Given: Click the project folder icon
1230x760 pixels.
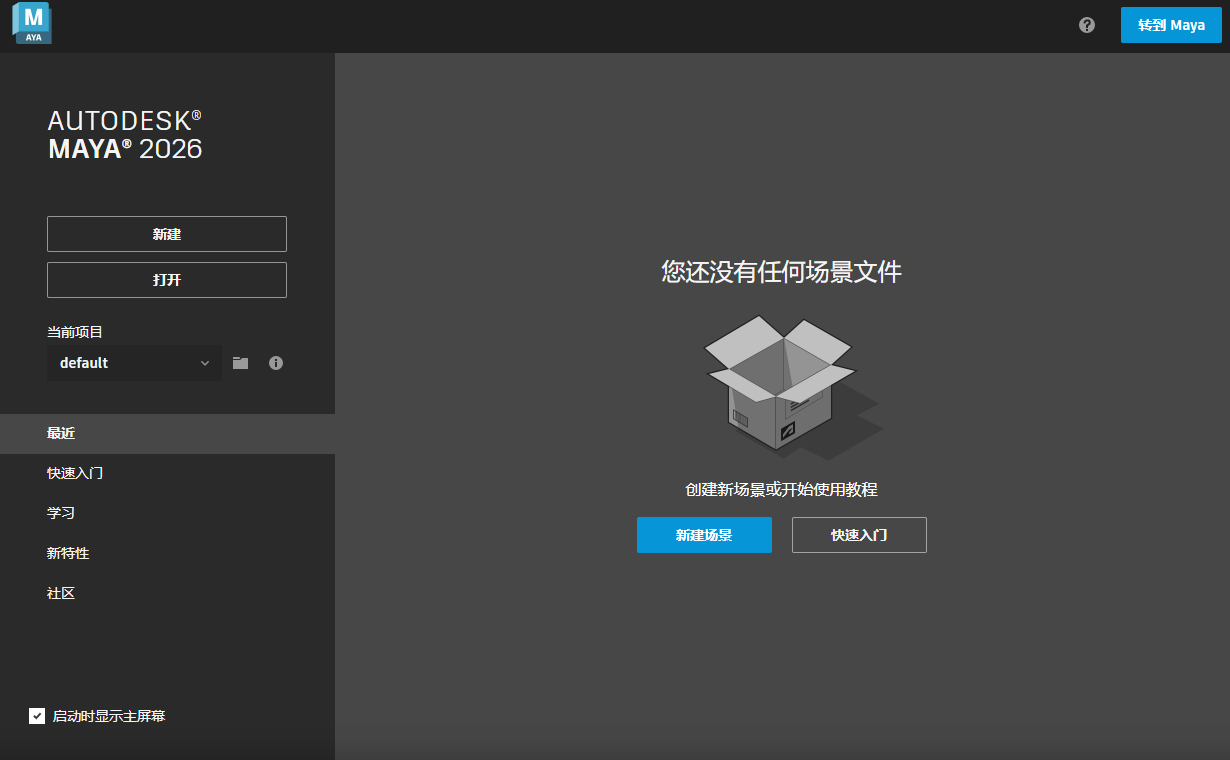Looking at the screenshot, I should coord(240,363).
